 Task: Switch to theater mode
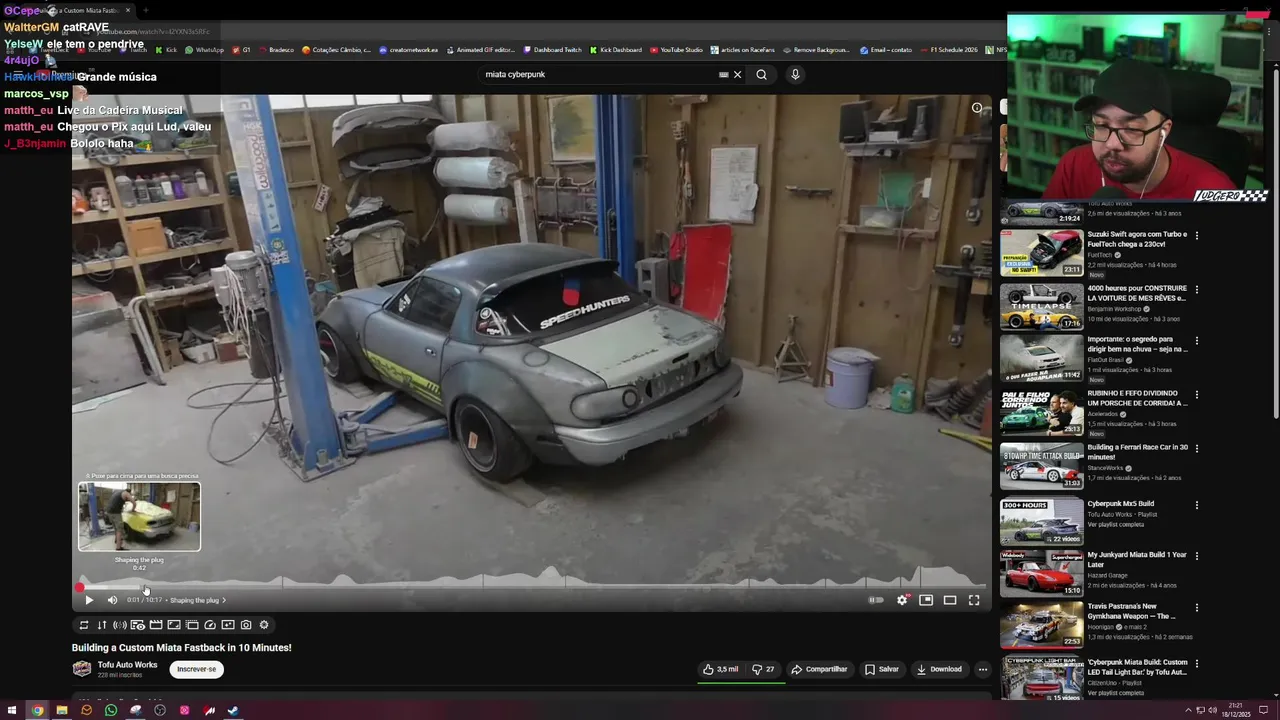[950, 600]
